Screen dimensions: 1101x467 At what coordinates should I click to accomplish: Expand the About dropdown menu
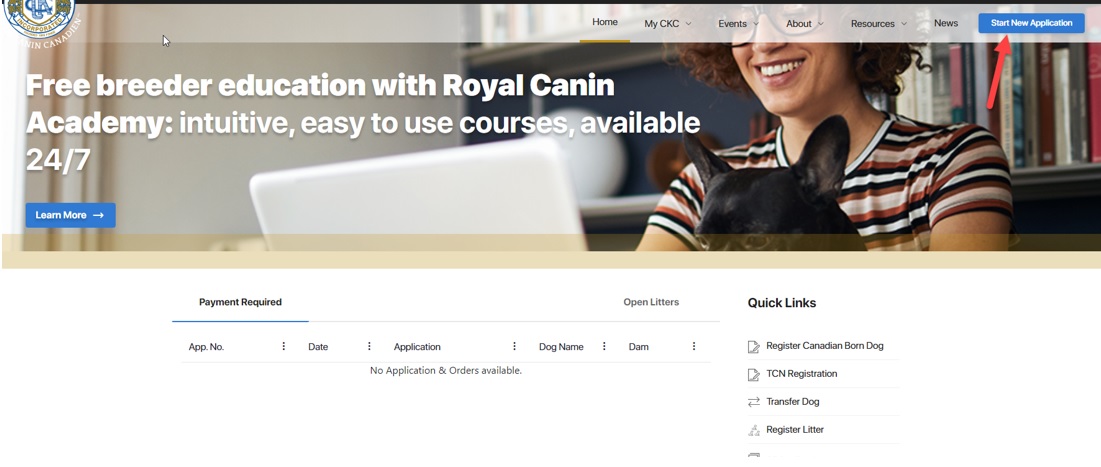point(805,23)
